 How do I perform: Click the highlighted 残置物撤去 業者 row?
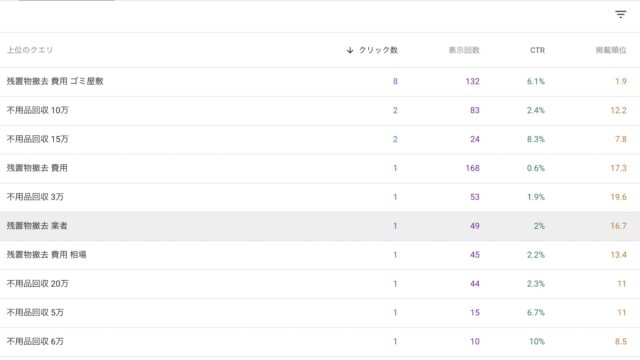320,226
